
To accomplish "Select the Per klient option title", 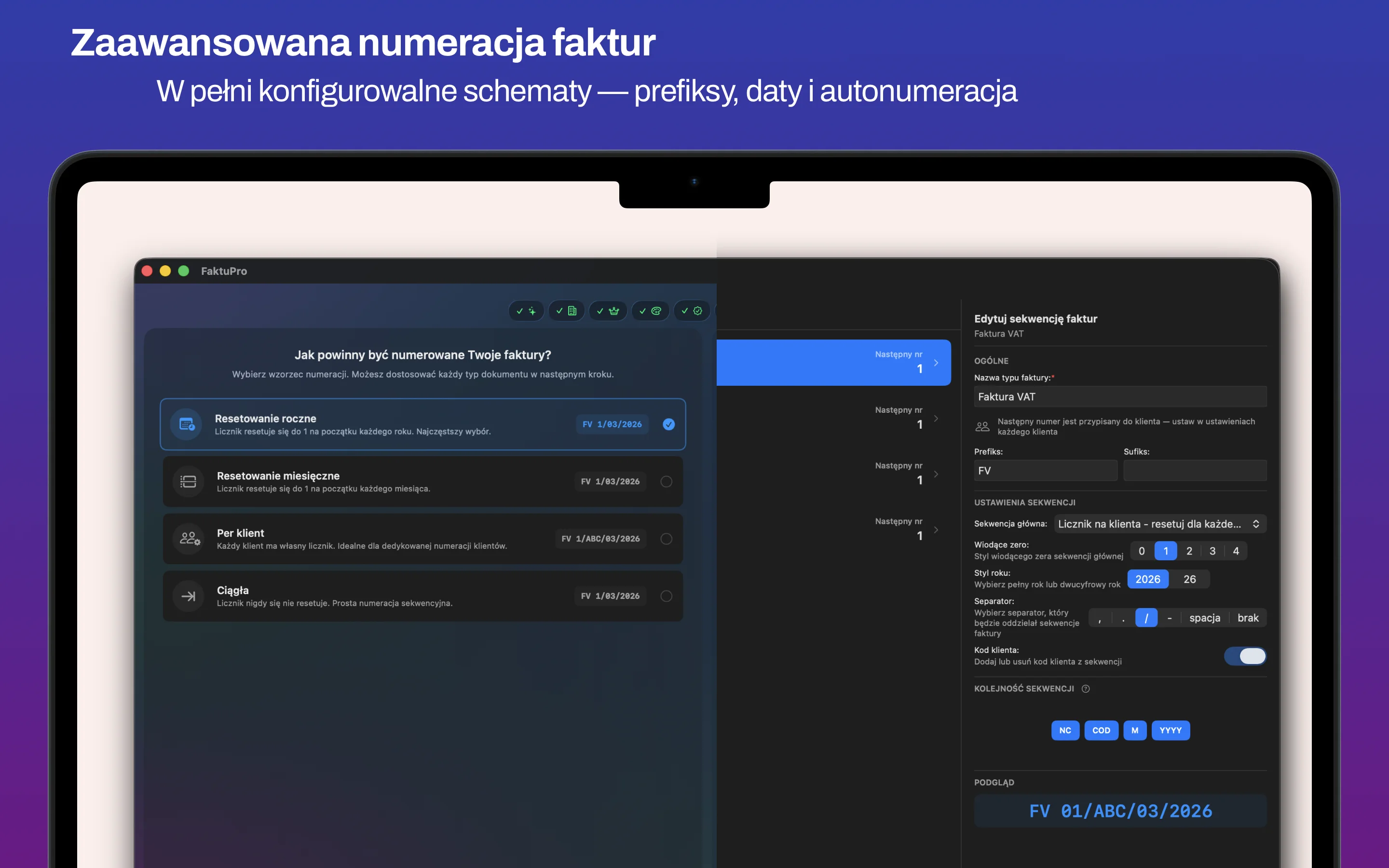I will 241,533.
